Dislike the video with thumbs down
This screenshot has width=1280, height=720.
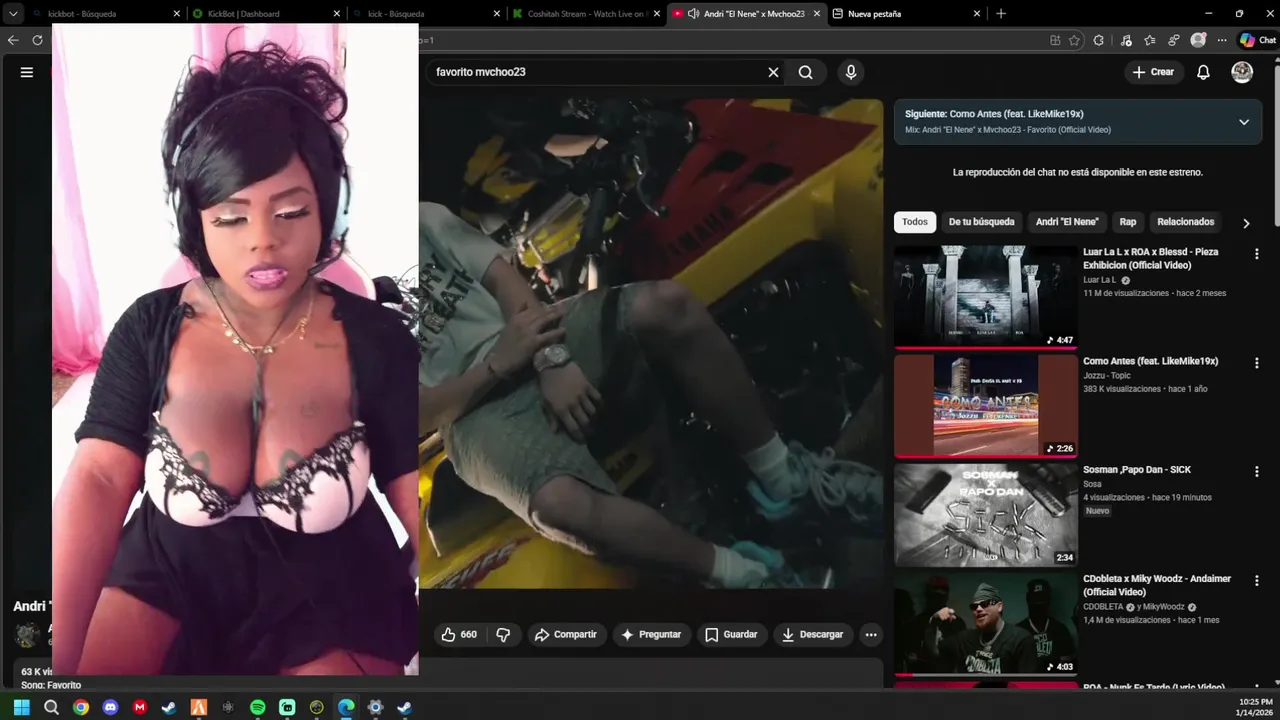click(x=503, y=634)
